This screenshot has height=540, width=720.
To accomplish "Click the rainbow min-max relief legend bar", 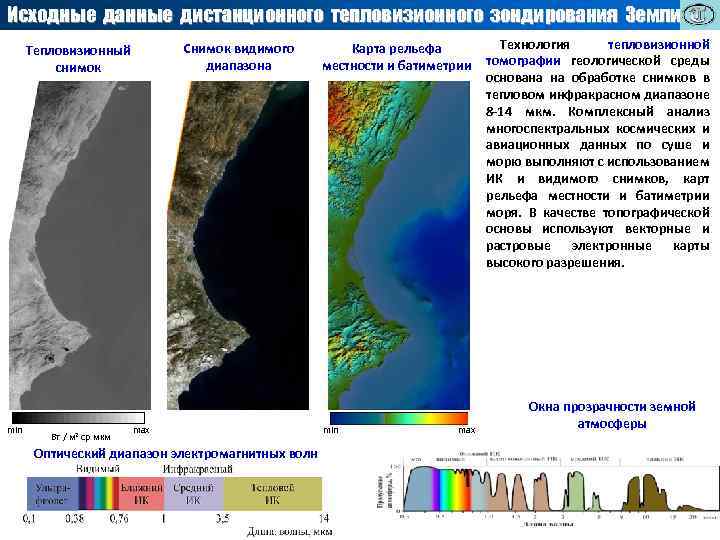I will coord(399,418).
